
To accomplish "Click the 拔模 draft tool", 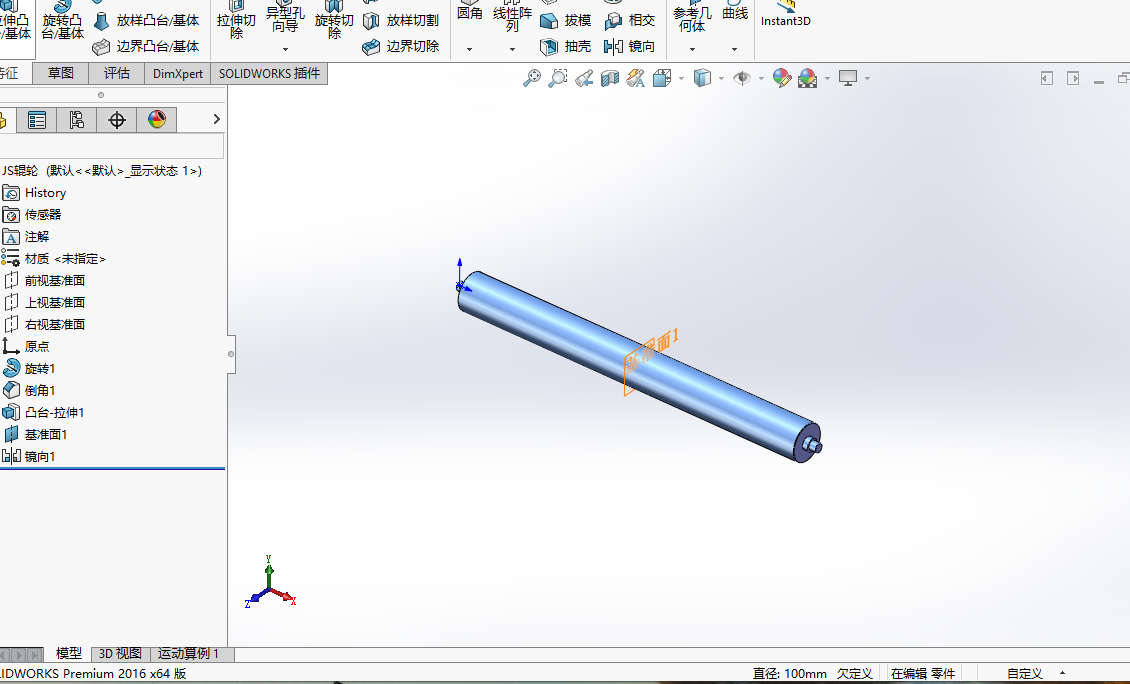I will (x=566, y=21).
